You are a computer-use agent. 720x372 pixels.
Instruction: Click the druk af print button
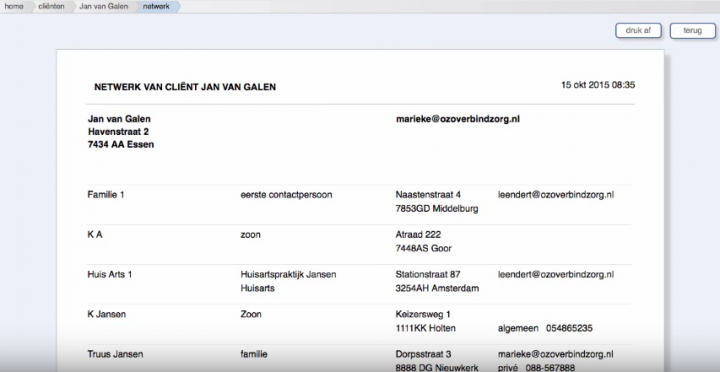pos(638,31)
